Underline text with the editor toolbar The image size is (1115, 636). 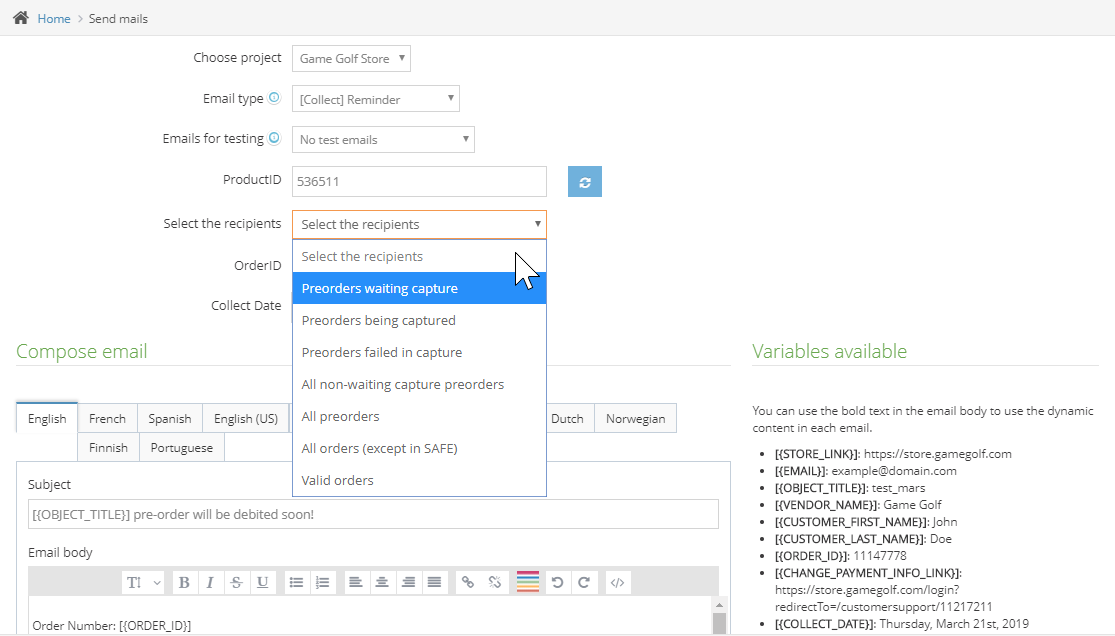point(263,582)
